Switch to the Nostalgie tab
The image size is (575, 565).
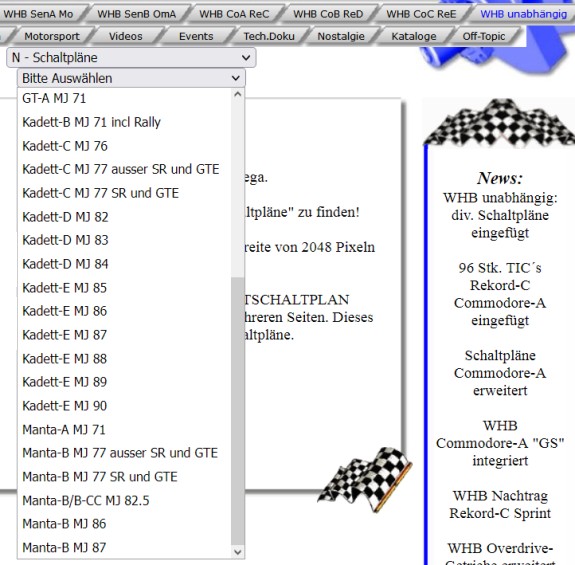click(x=341, y=36)
